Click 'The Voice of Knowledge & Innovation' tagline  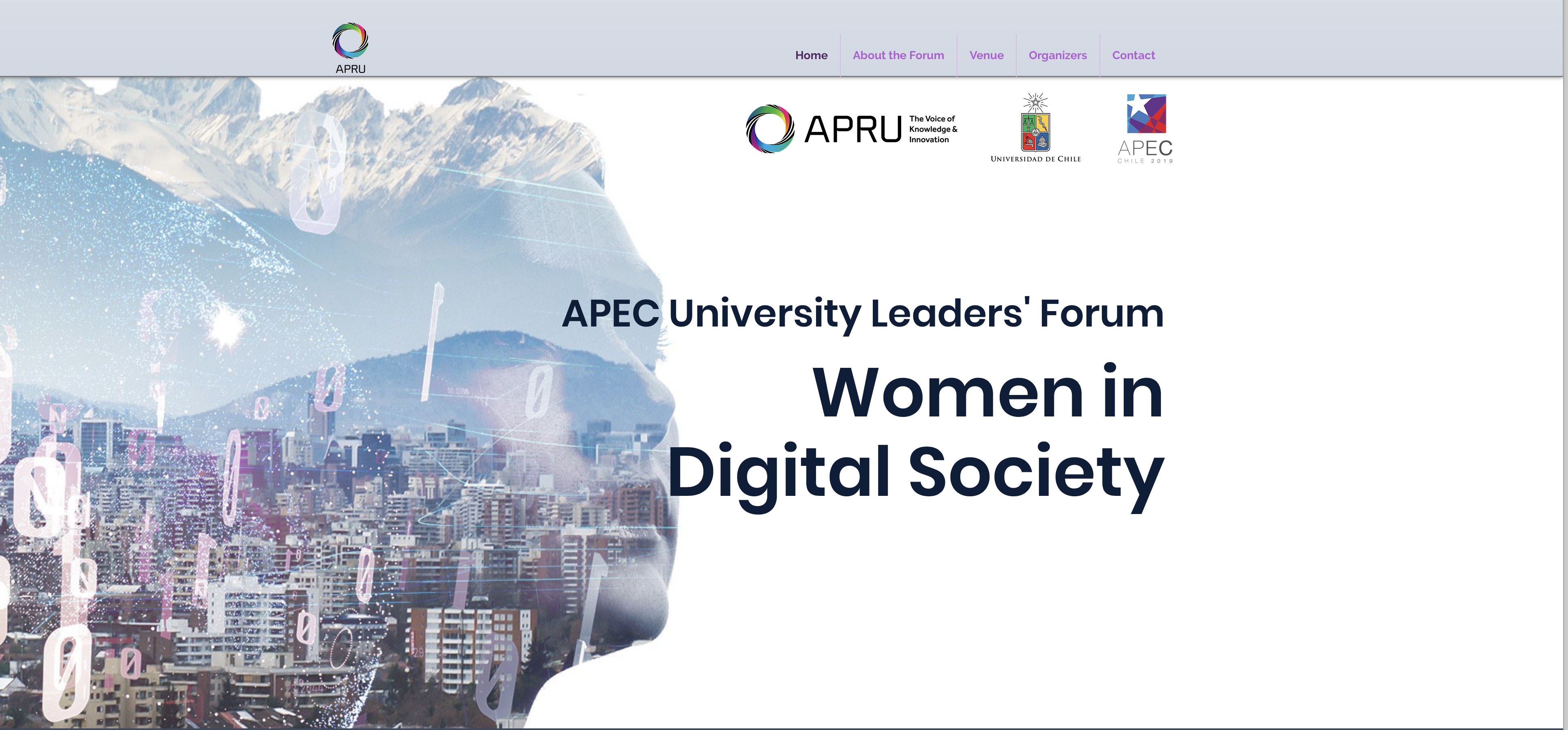coord(932,129)
